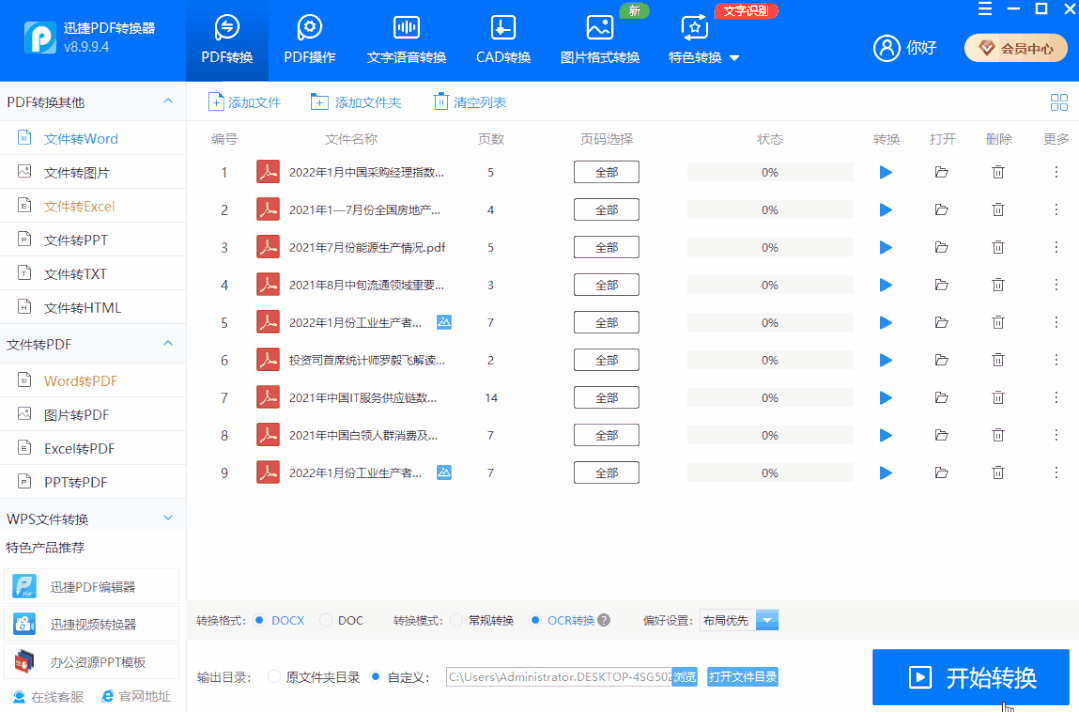This screenshot has height=712, width=1079.
Task: Select 文件转Word in sidebar
Action: tap(93, 138)
